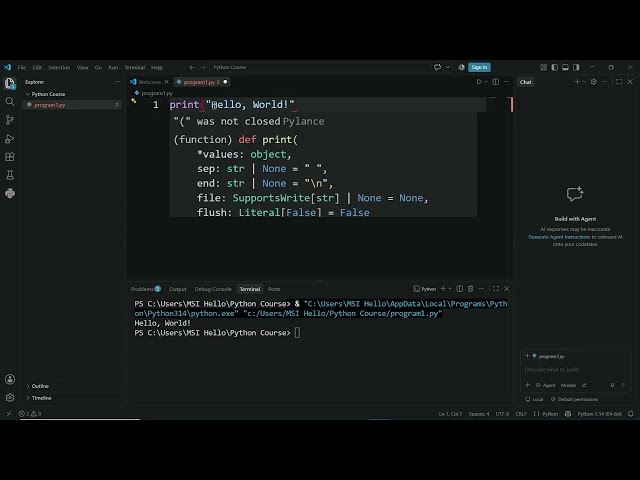Go forward with the right arrow in title bar

tap(203, 67)
